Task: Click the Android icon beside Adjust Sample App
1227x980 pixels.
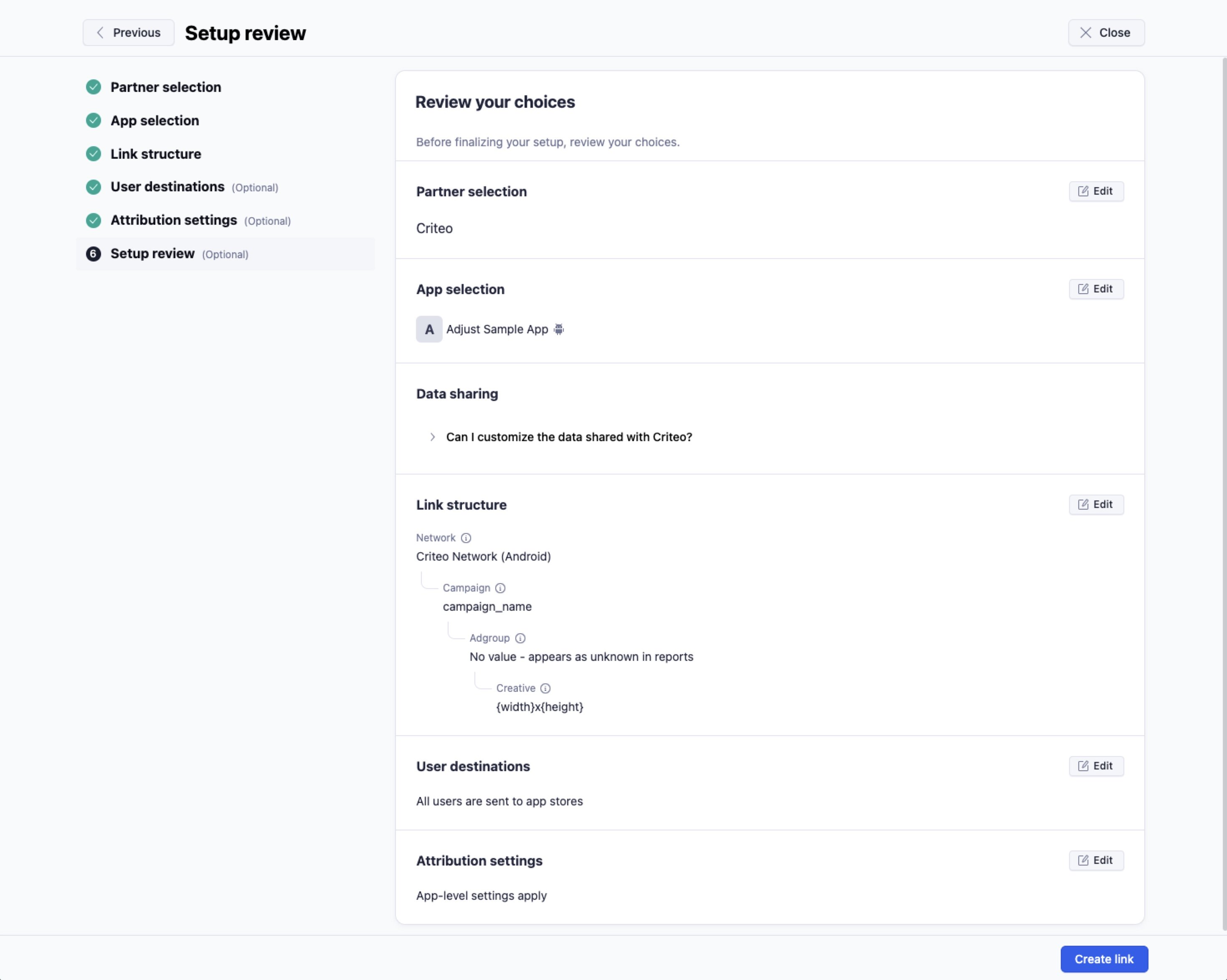Action: pos(559,329)
